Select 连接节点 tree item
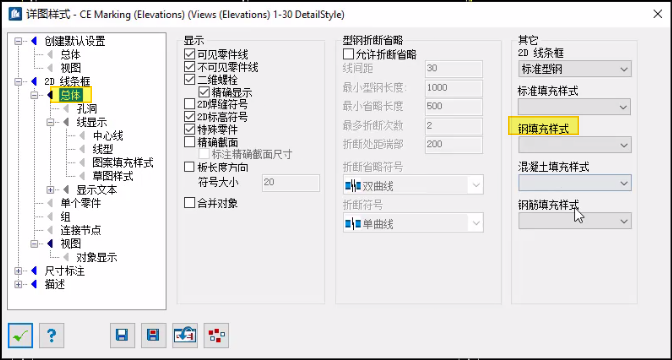 pyautogui.click(x=81, y=230)
